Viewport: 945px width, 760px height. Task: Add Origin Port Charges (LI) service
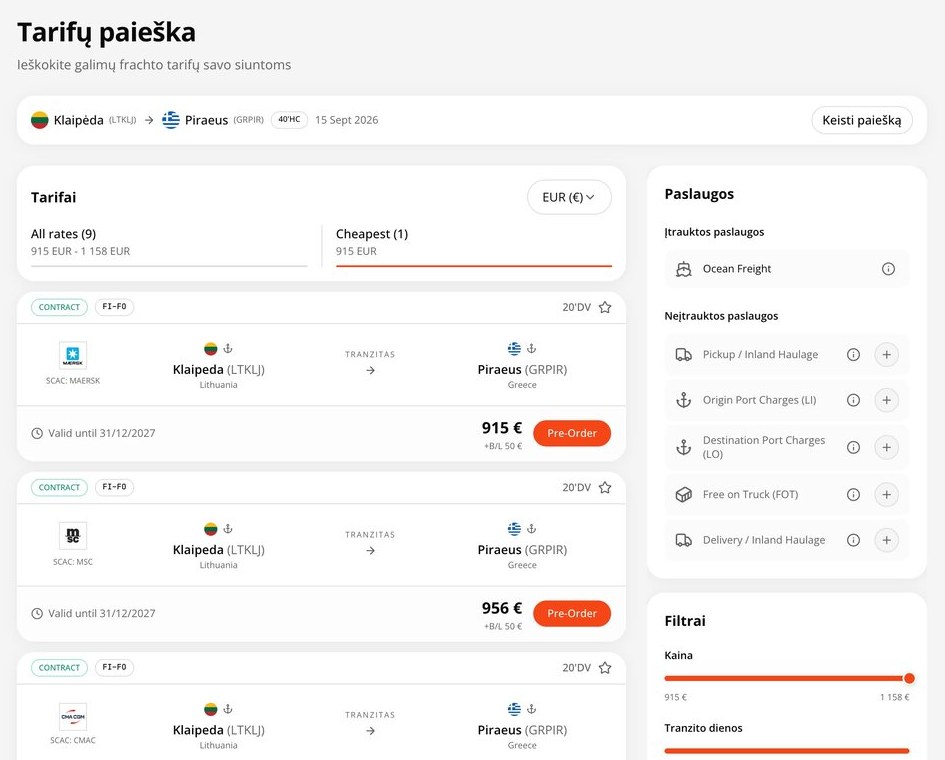[x=887, y=400]
